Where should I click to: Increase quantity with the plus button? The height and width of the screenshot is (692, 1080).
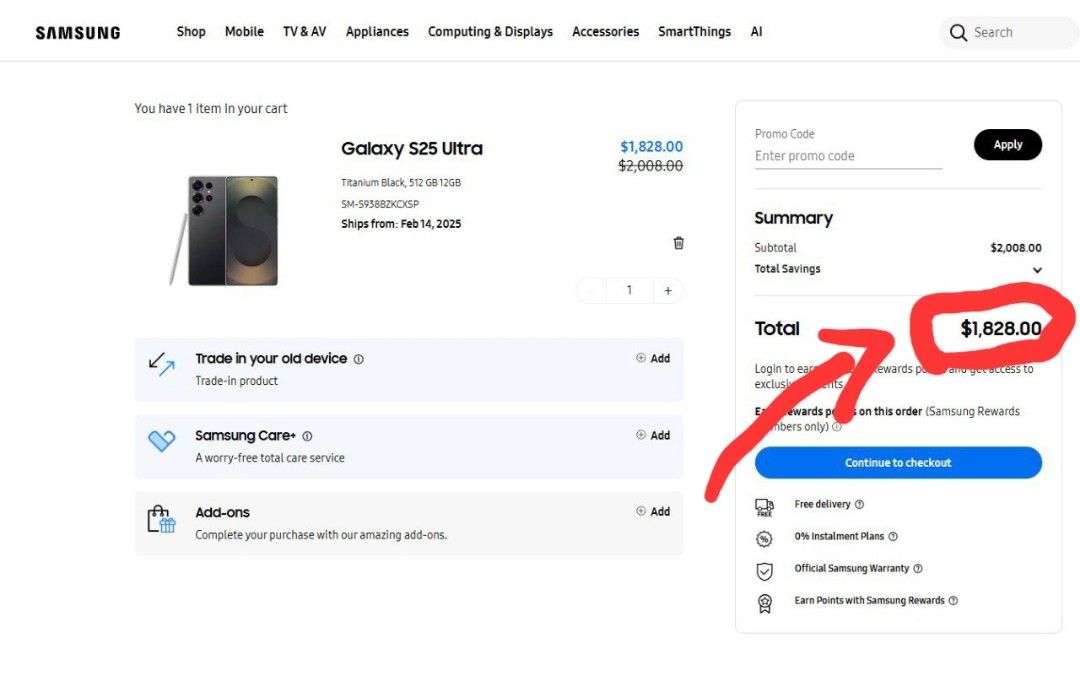[667, 291]
